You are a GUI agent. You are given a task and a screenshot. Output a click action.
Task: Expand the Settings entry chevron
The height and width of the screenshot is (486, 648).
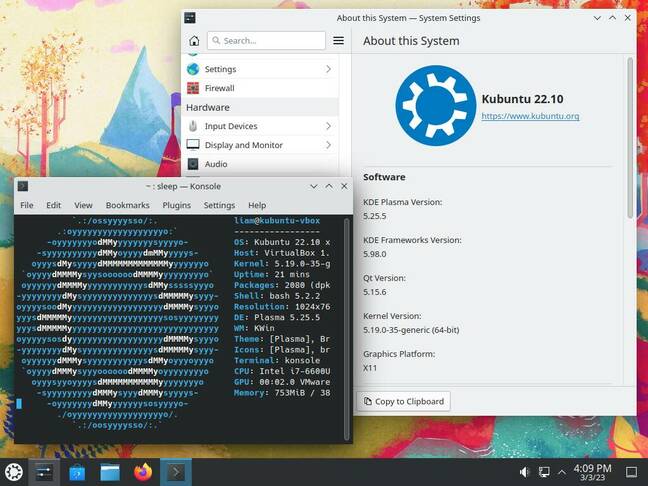(329, 69)
